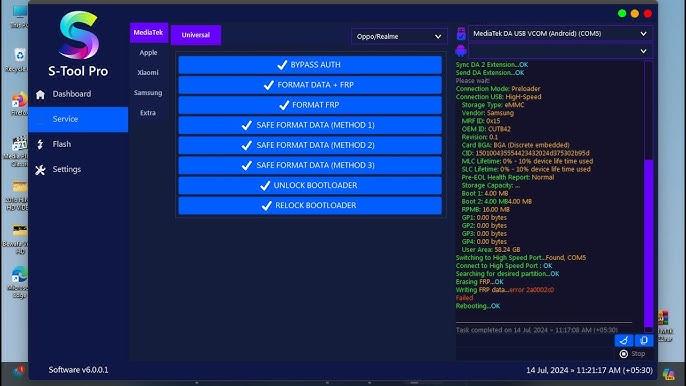The height and width of the screenshot is (386, 686).
Task: Open the Recycle Bin desktop icon
Action: tap(18, 60)
